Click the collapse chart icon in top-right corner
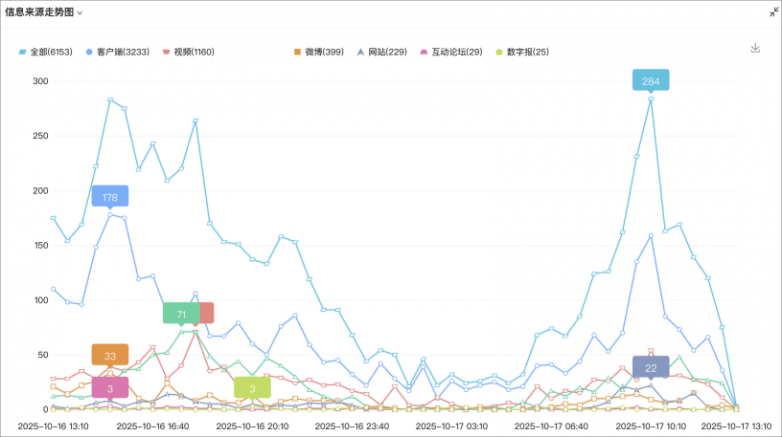The height and width of the screenshot is (437, 782). pyautogui.click(x=771, y=11)
